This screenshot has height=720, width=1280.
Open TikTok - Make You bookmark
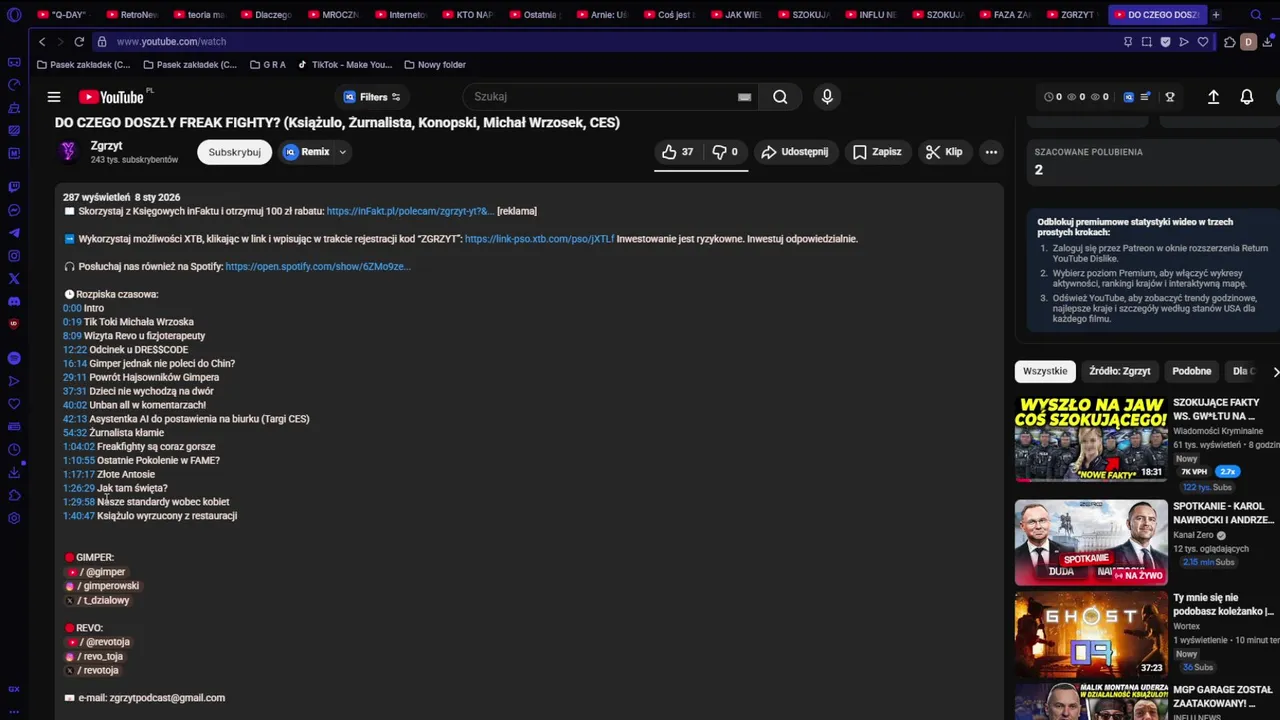tap(344, 65)
